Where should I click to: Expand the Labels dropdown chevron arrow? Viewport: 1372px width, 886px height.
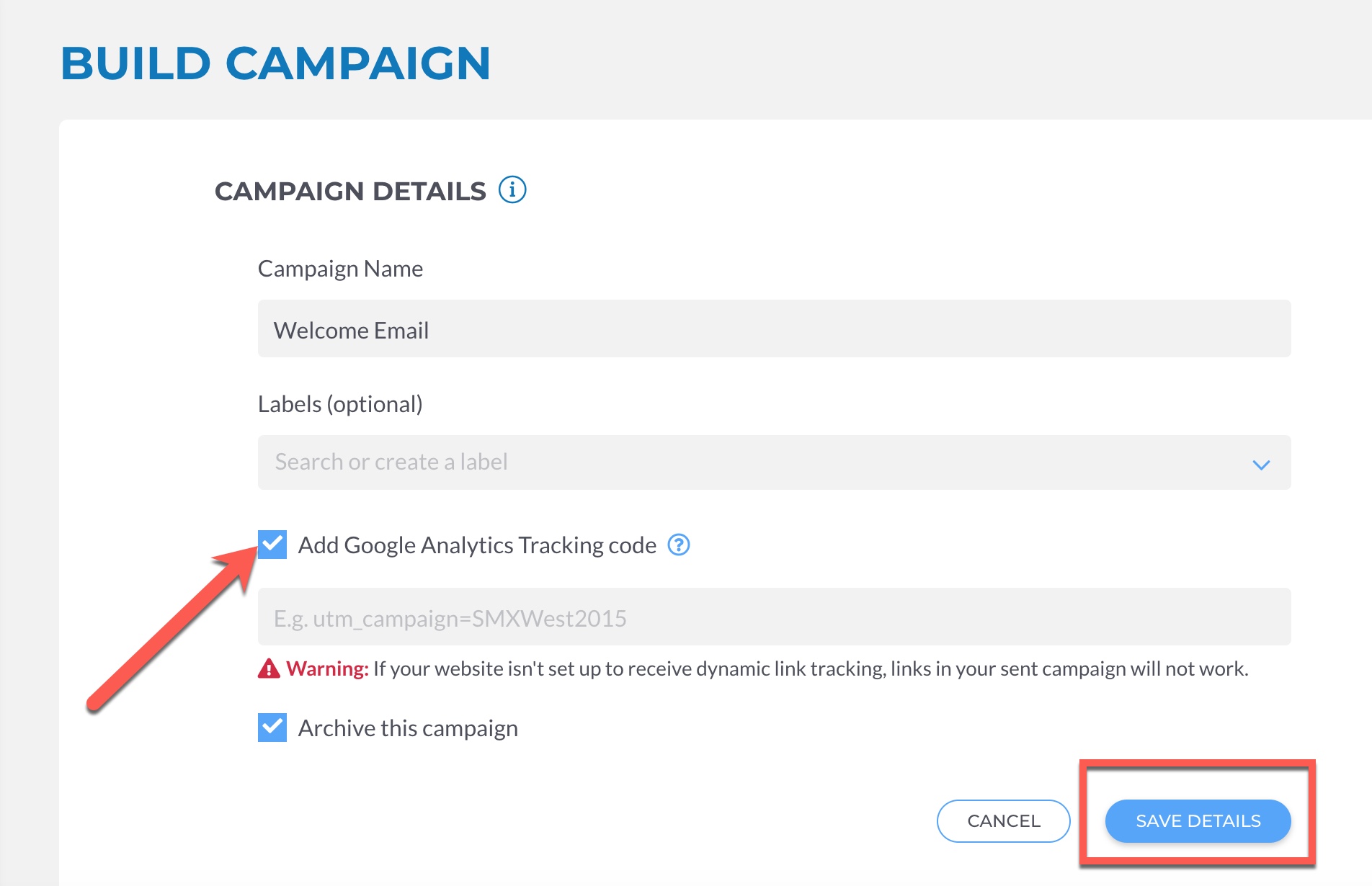tap(1261, 464)
